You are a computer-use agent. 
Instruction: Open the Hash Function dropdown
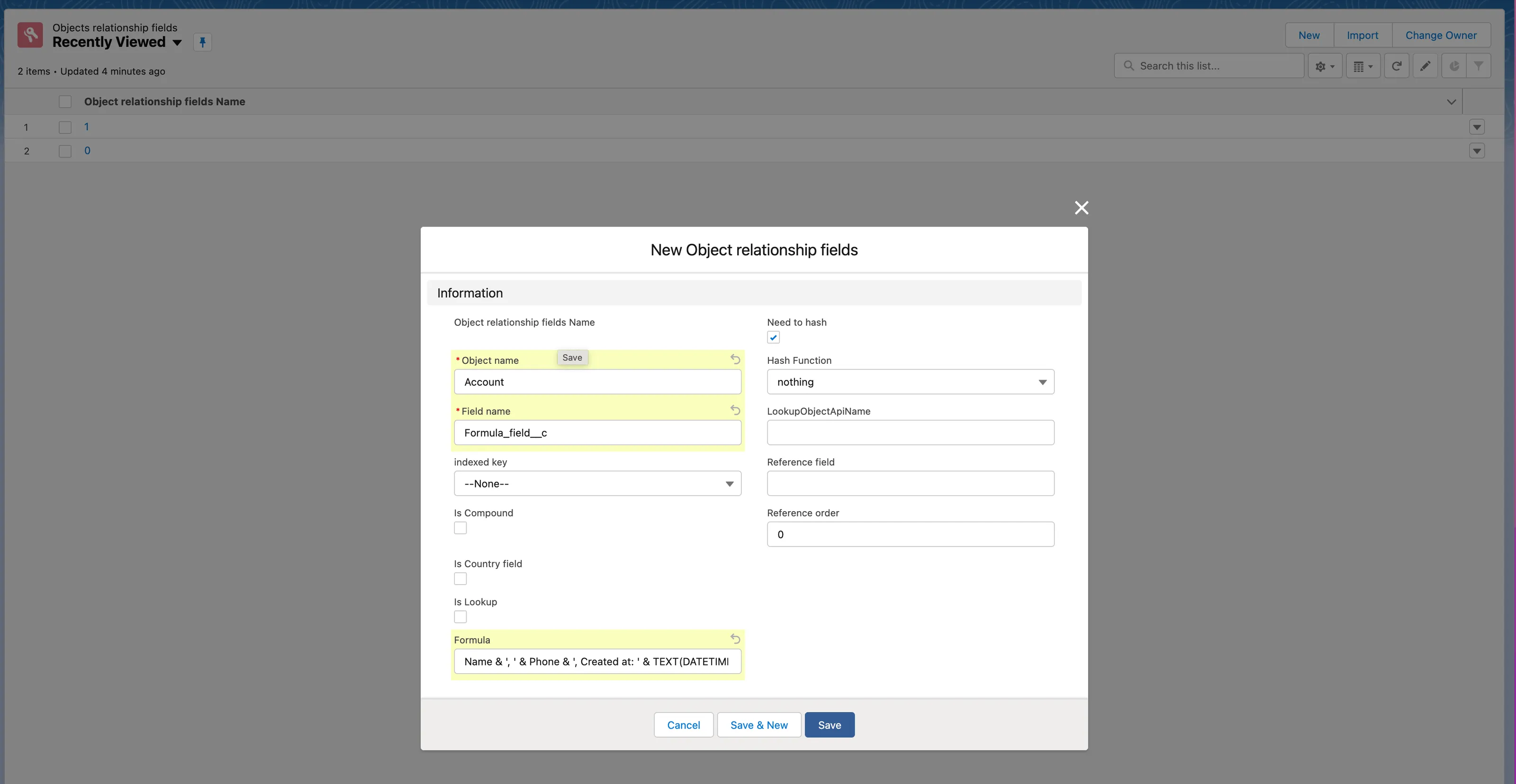[x=910, y=382]
